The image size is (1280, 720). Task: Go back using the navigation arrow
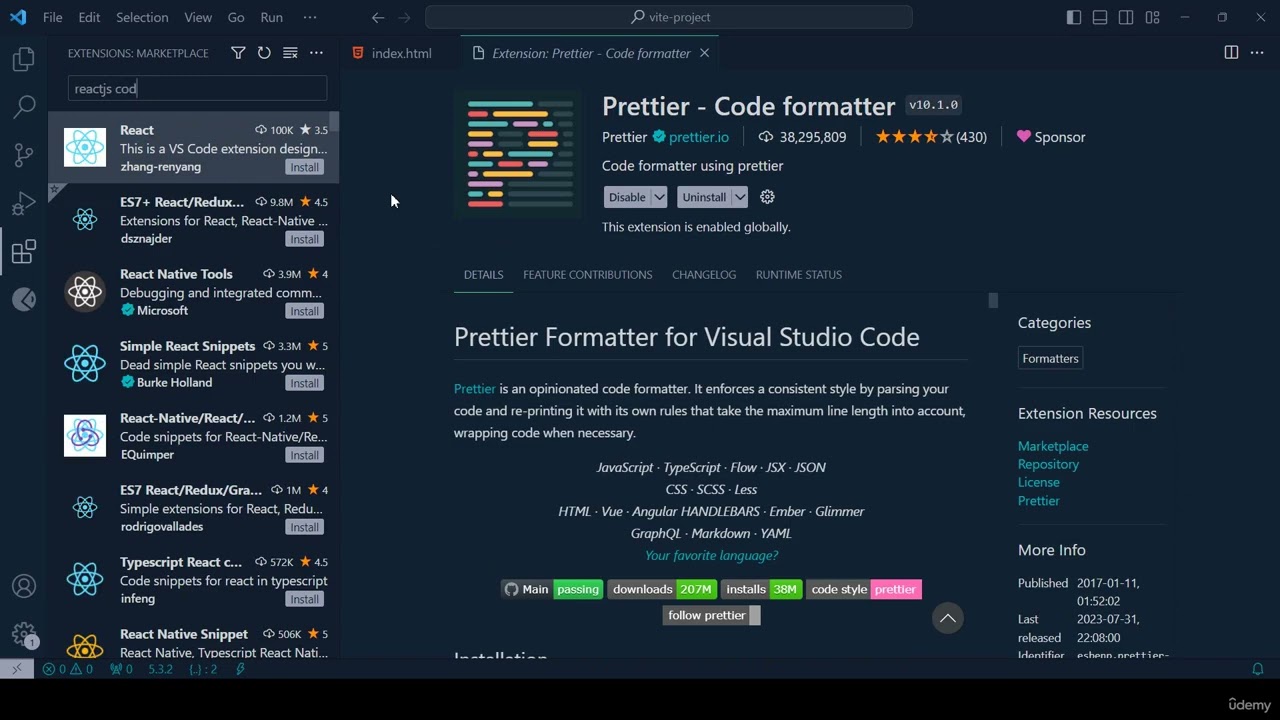point(377,17)
